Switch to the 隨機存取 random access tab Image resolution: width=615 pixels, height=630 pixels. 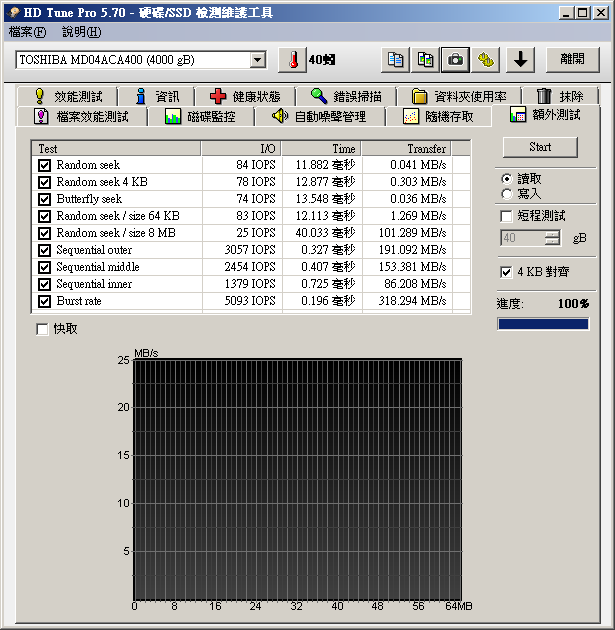coord(438,117)
